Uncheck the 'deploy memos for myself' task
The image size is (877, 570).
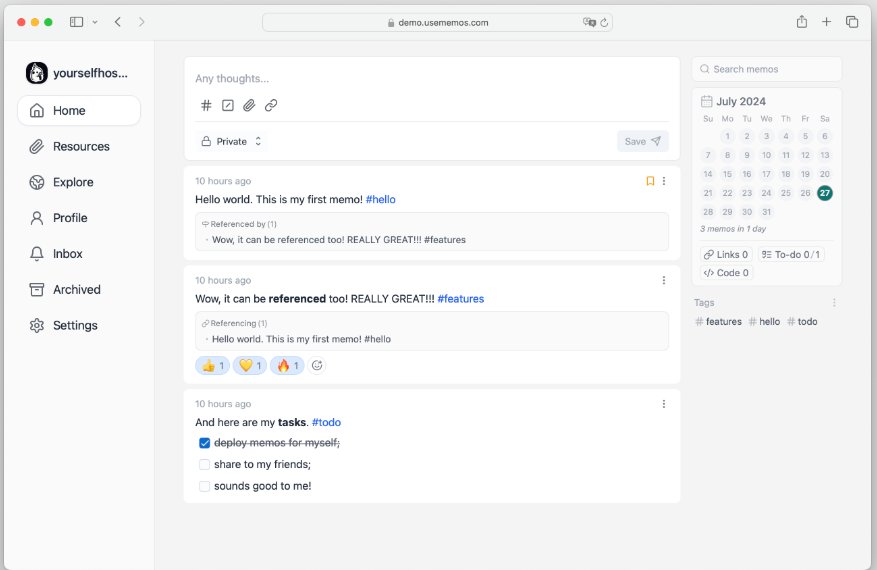pyautogui.click(x=204, y=443)
